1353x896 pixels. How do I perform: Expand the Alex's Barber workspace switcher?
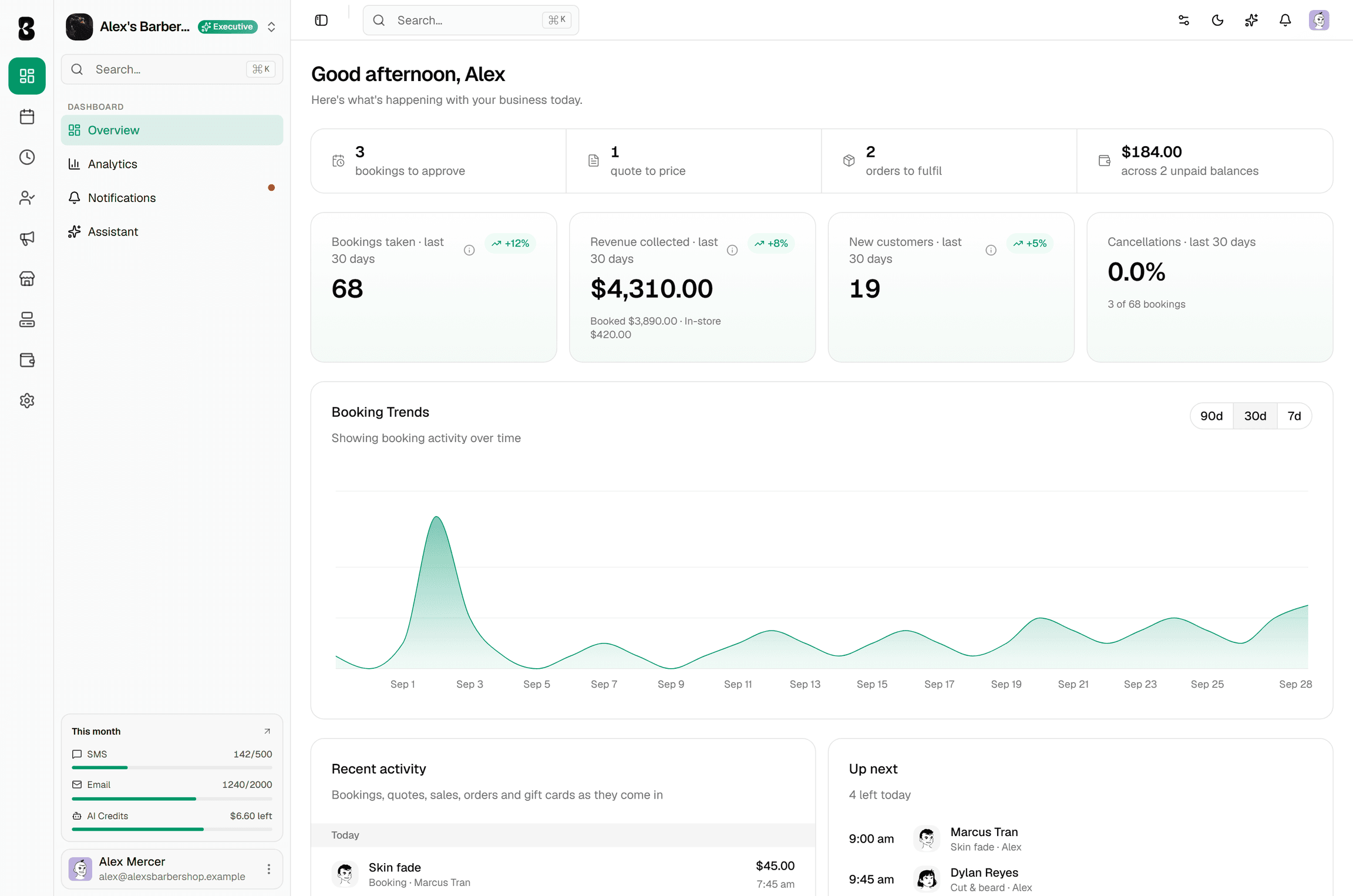[271, 27]
